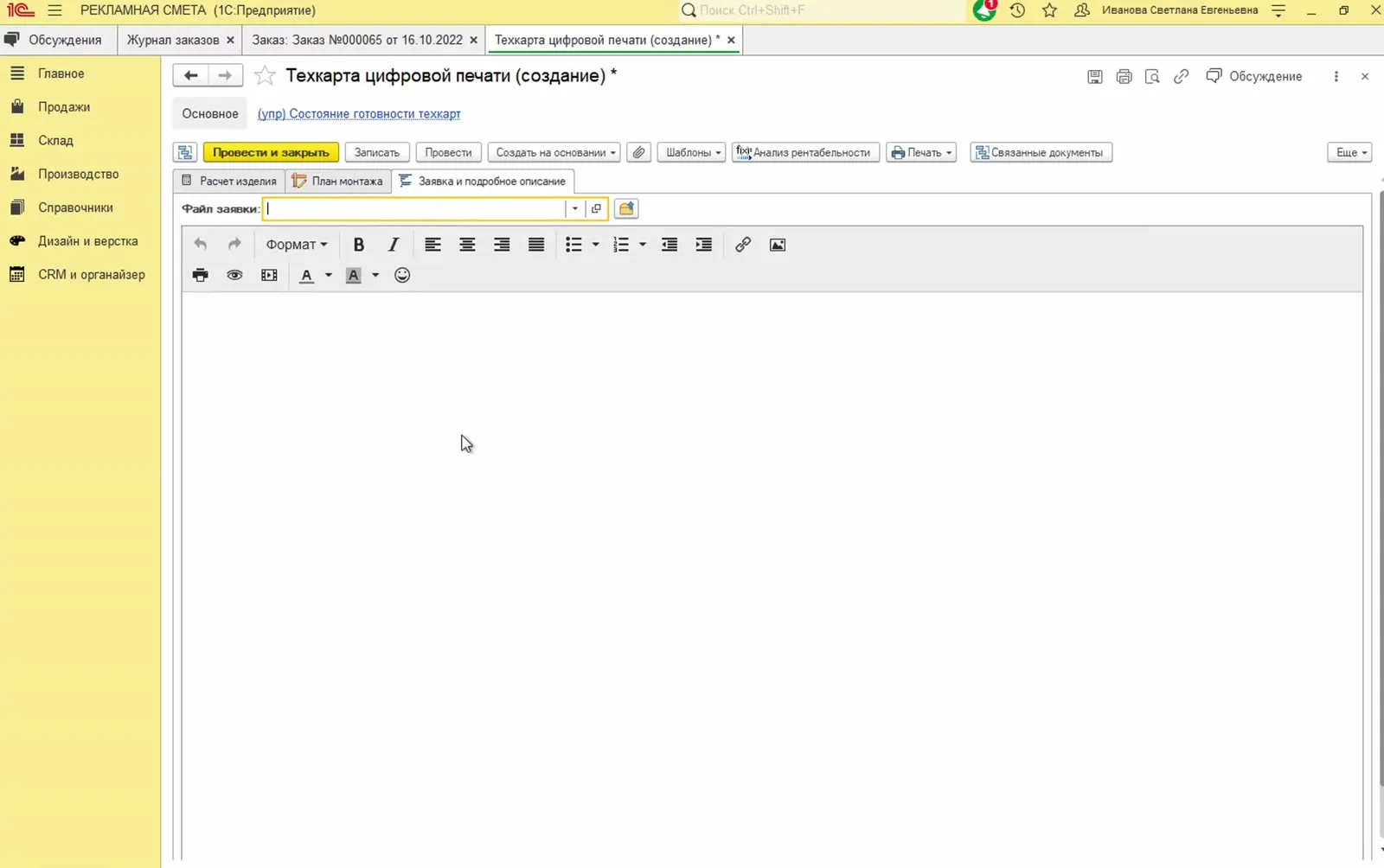Open background highlight color picker
Screen dimensions: 1384x868
353,275
